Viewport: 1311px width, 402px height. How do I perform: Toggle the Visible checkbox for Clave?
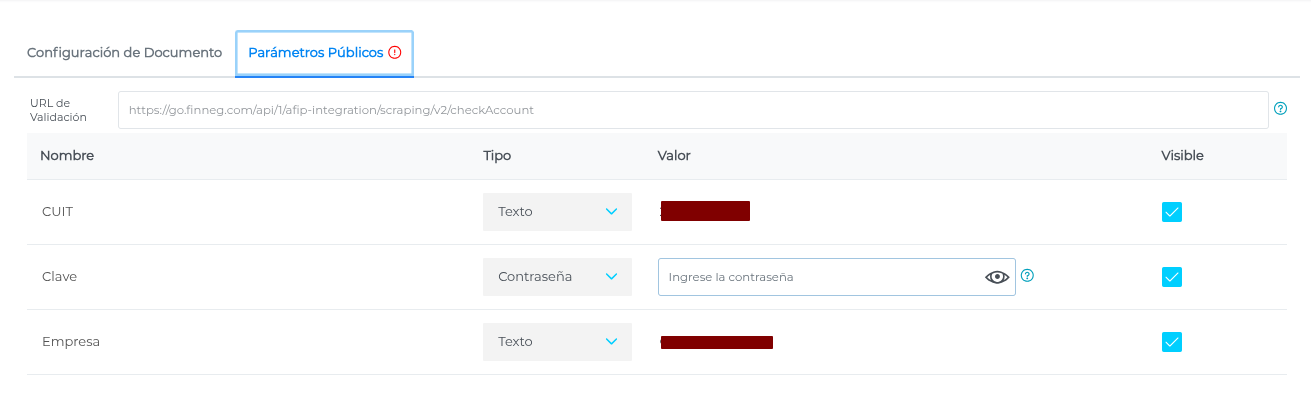pos(1172,277)
